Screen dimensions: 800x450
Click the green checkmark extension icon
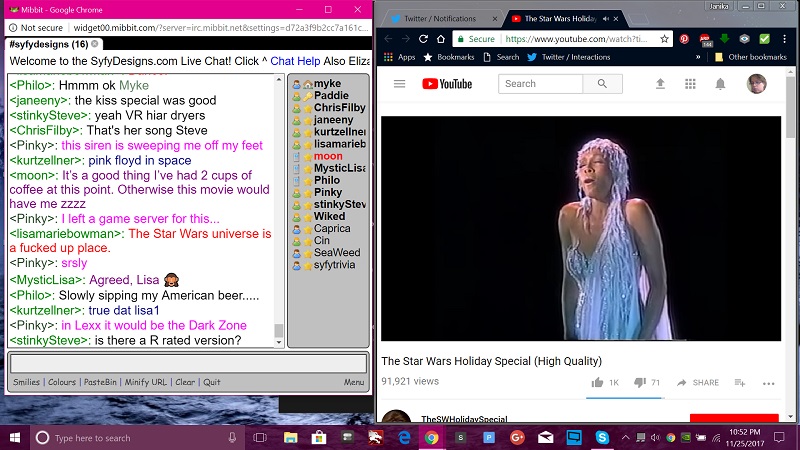pos(764,39)
